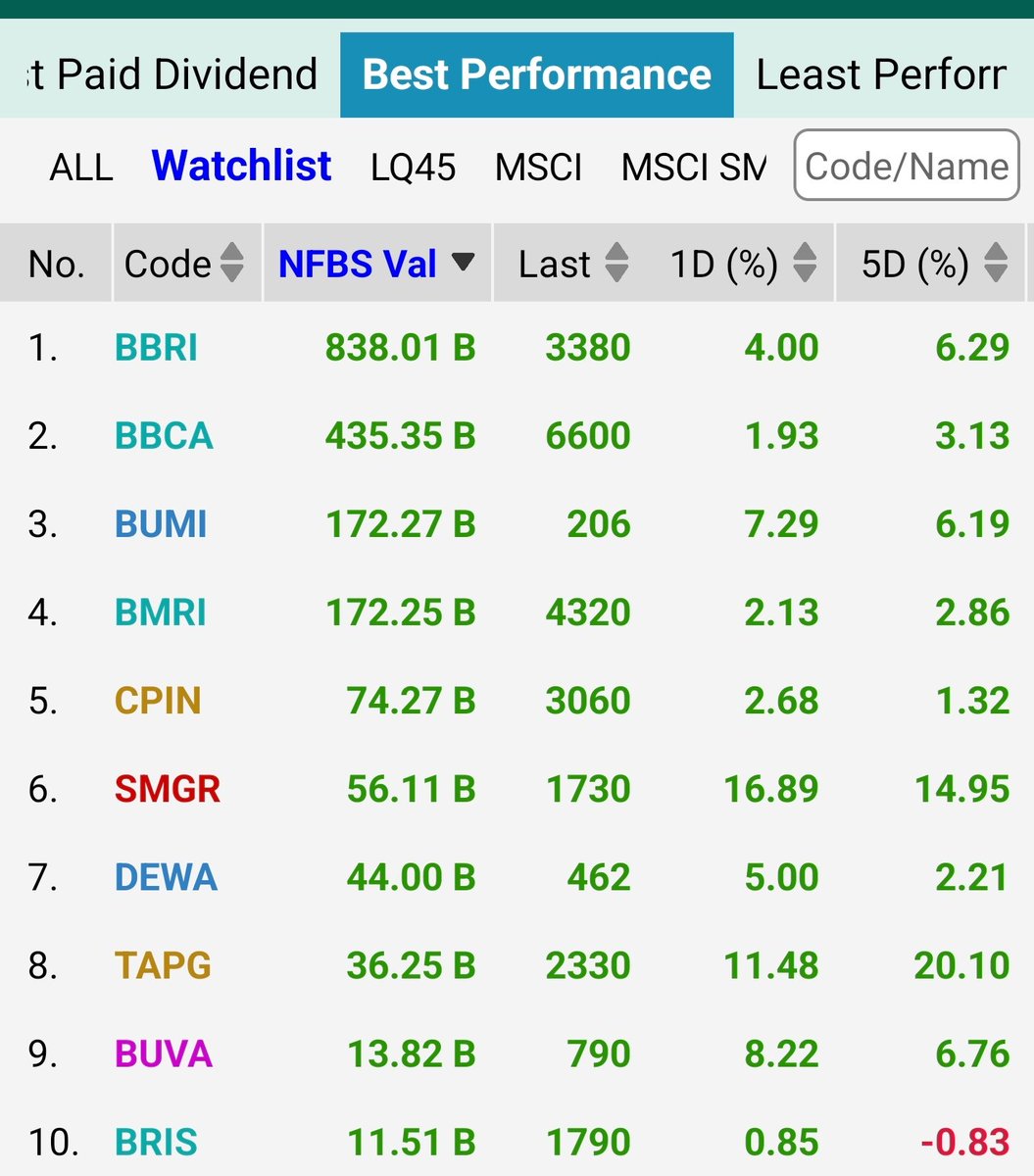Image resolution: width=1034 pixels, height=1176 pixels.
Task: Click TAPG last price 2330
Action: [x=588, y=965]
